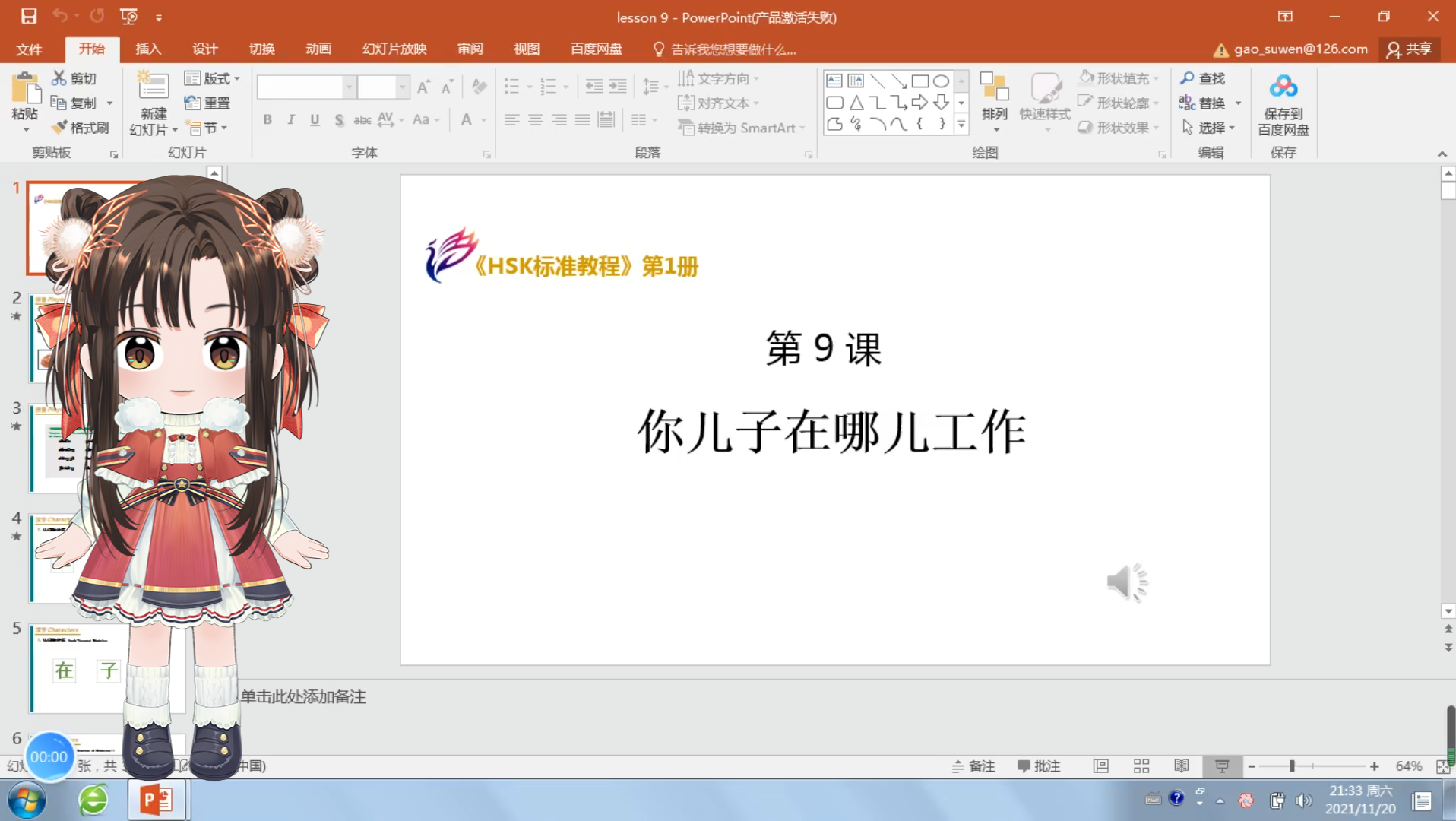
Task: Click the Save icon in quick access toolbar
Action: pos(29,16)
